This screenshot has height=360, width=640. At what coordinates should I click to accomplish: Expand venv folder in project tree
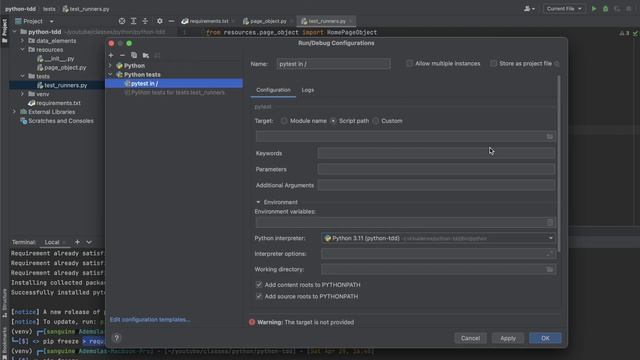(x=22, y=94)
